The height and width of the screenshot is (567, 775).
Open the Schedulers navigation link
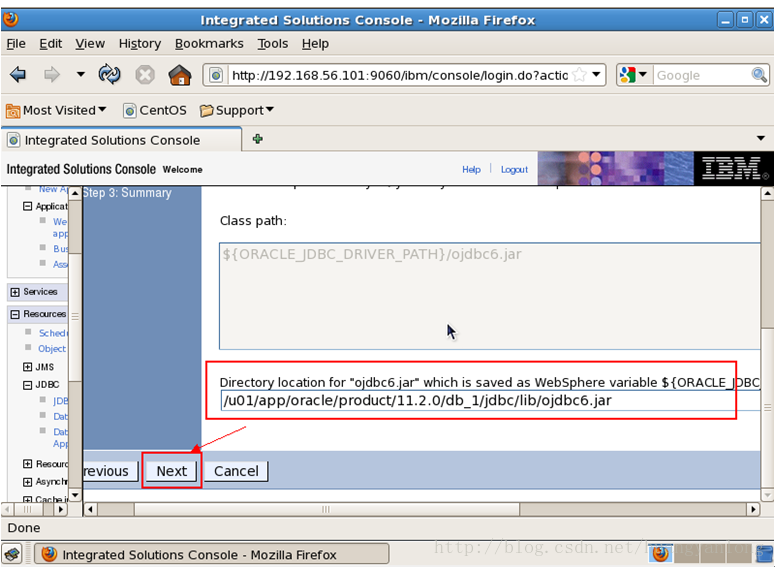(53, 333)
